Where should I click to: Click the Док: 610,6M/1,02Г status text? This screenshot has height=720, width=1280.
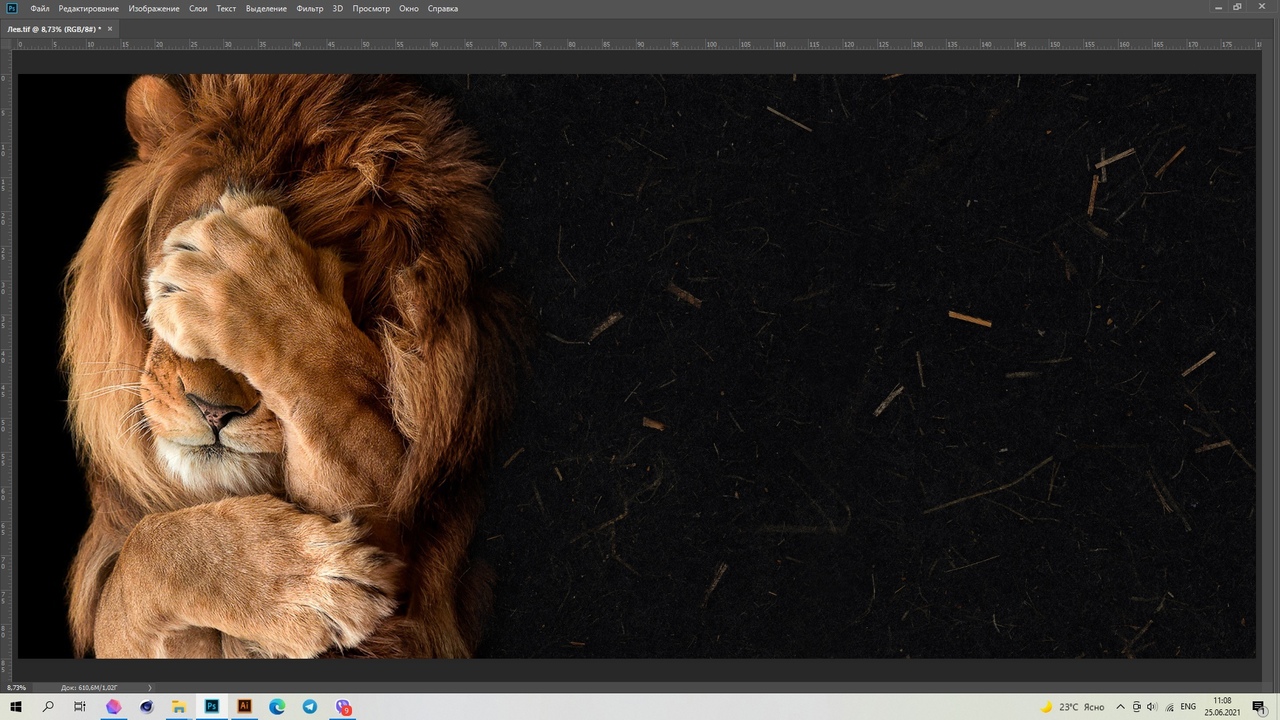pos(89,688)
